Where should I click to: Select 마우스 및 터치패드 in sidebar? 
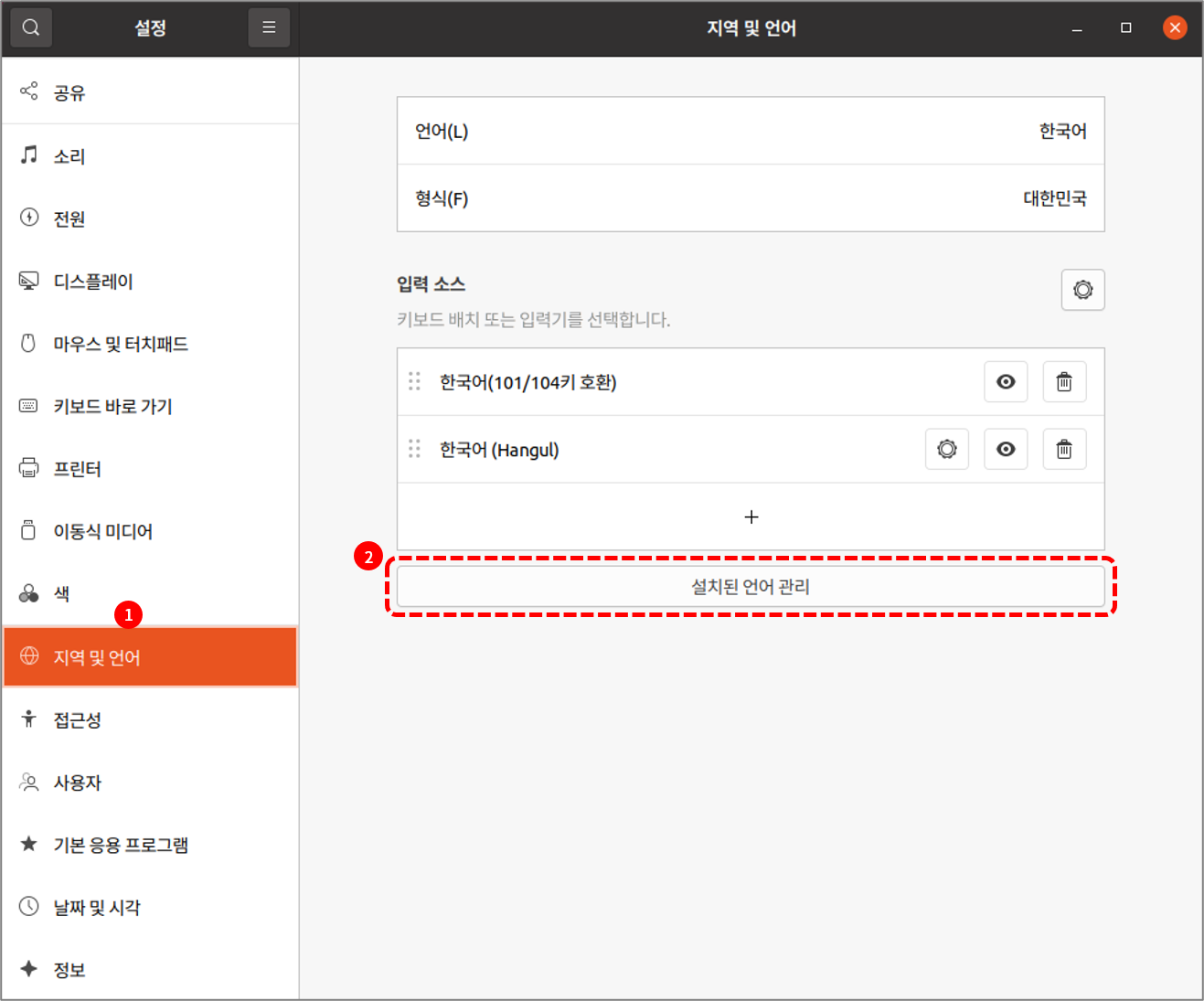pyautogui.click(x=150, y=344)
